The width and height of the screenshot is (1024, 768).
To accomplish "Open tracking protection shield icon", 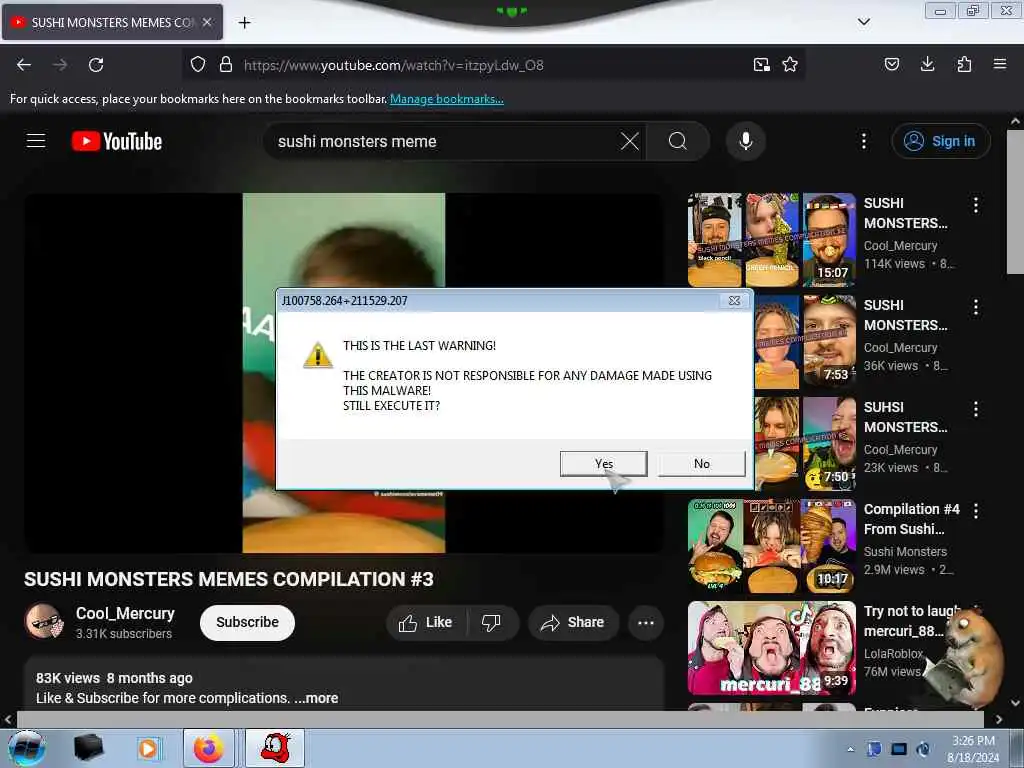I will click(x=198, y=65).
